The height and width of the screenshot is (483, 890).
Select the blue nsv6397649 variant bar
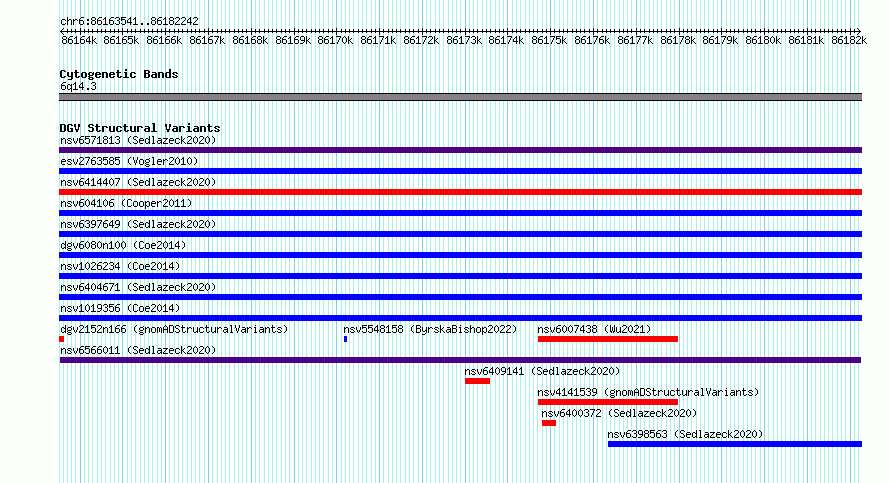click(460, 234)
